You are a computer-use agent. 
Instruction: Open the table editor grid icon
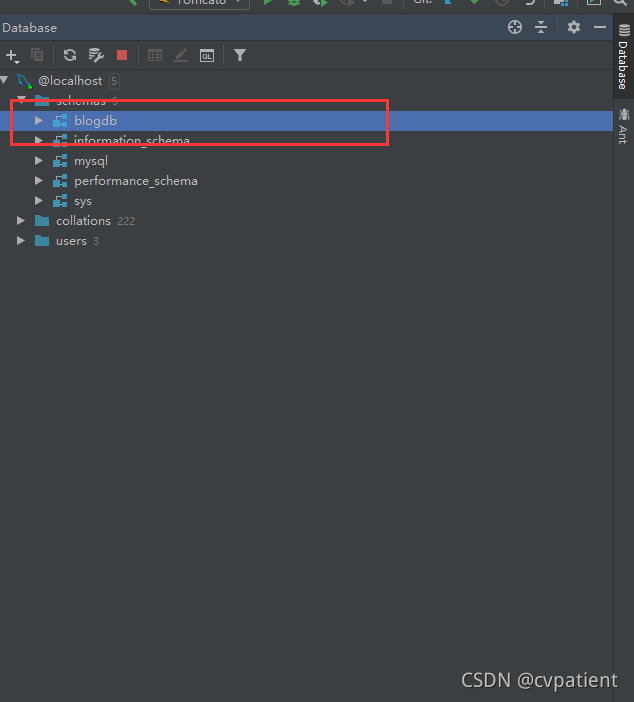[155, 55]
